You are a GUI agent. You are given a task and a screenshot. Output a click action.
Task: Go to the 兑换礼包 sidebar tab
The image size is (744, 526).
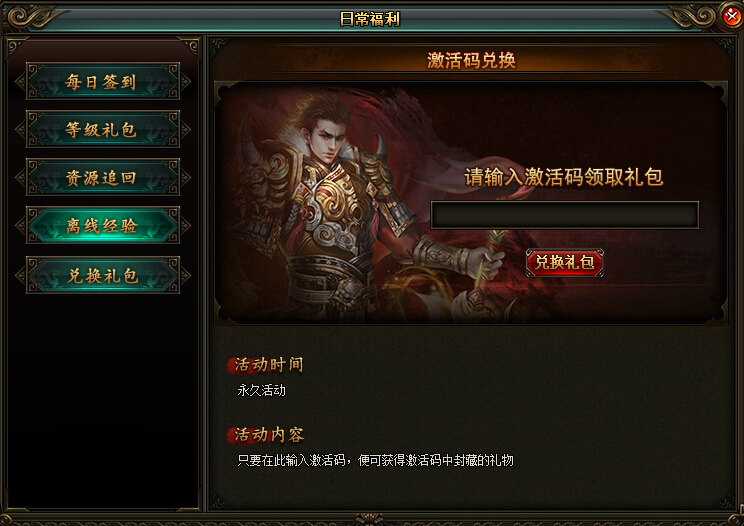click(102, 275)
